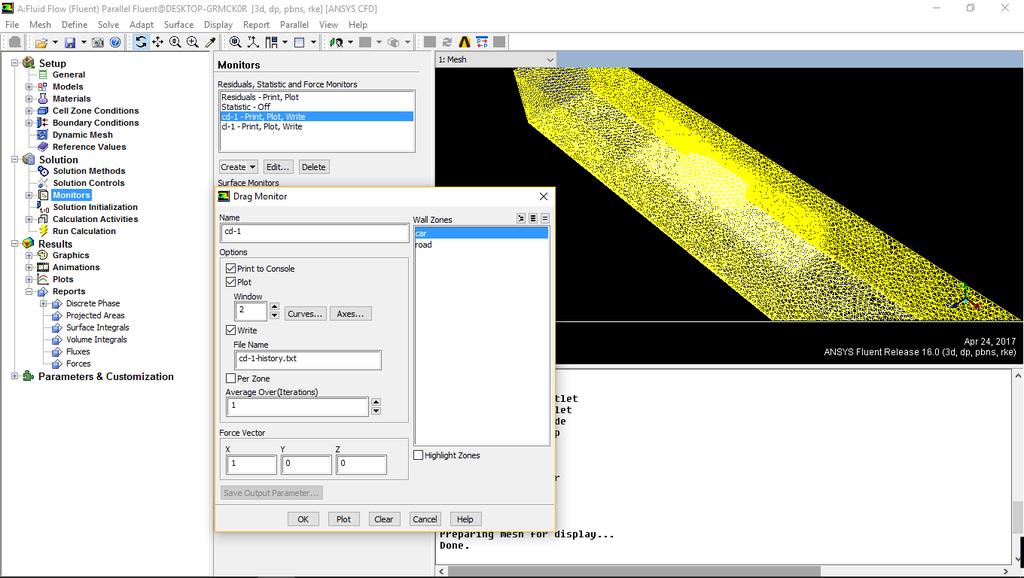Screen dimensions: 1024x578
Task: Select the pan (translate) view tool
Action: 157,42
